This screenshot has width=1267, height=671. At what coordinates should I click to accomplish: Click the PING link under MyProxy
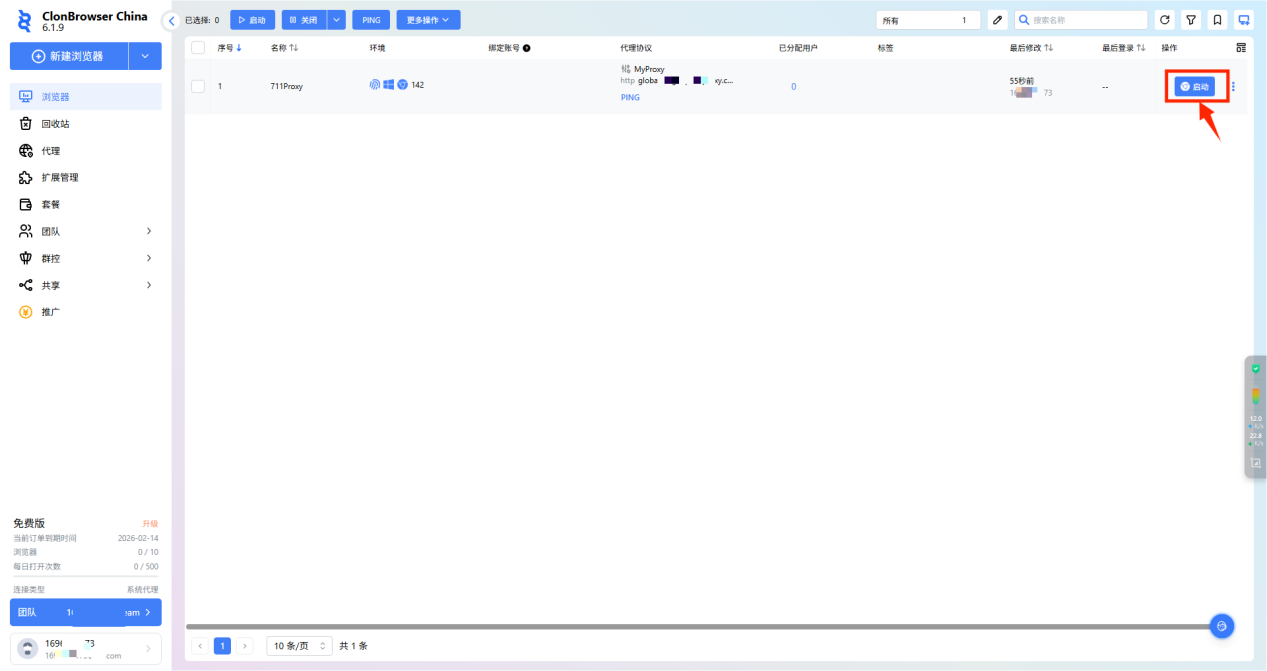[x=630, y=98]
